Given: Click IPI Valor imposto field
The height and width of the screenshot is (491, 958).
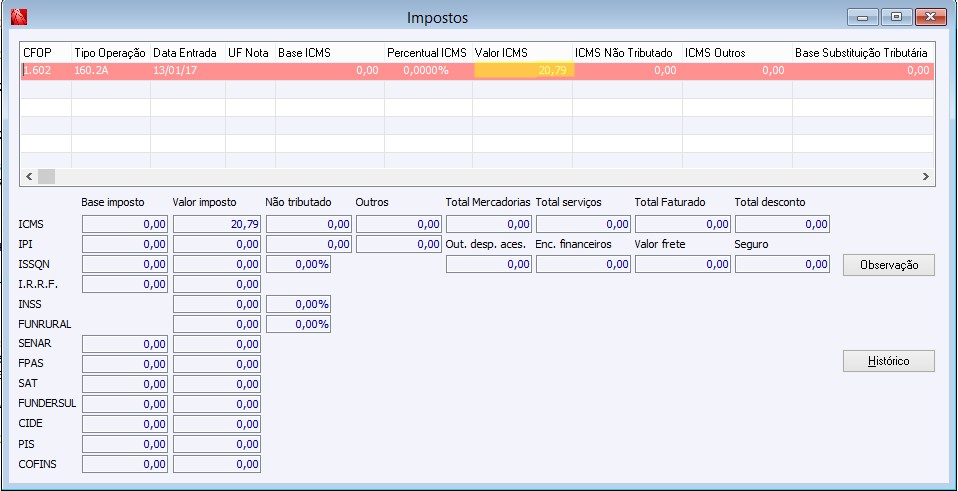Looking at the screenshot, I should coord(217,244).
